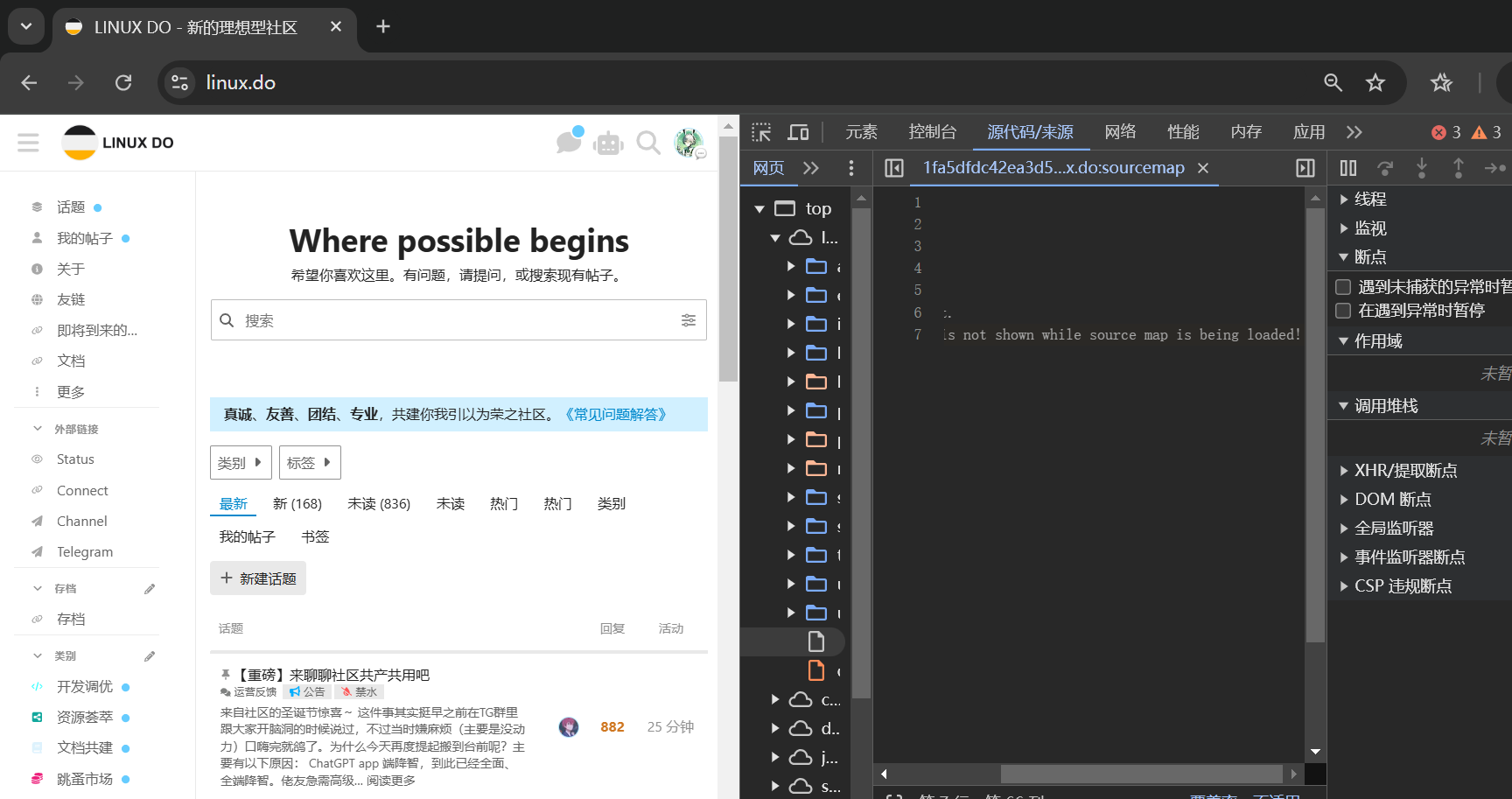Edit the 类别 sidebar section pencil
1512x799 pixels.
pos(150,656)
